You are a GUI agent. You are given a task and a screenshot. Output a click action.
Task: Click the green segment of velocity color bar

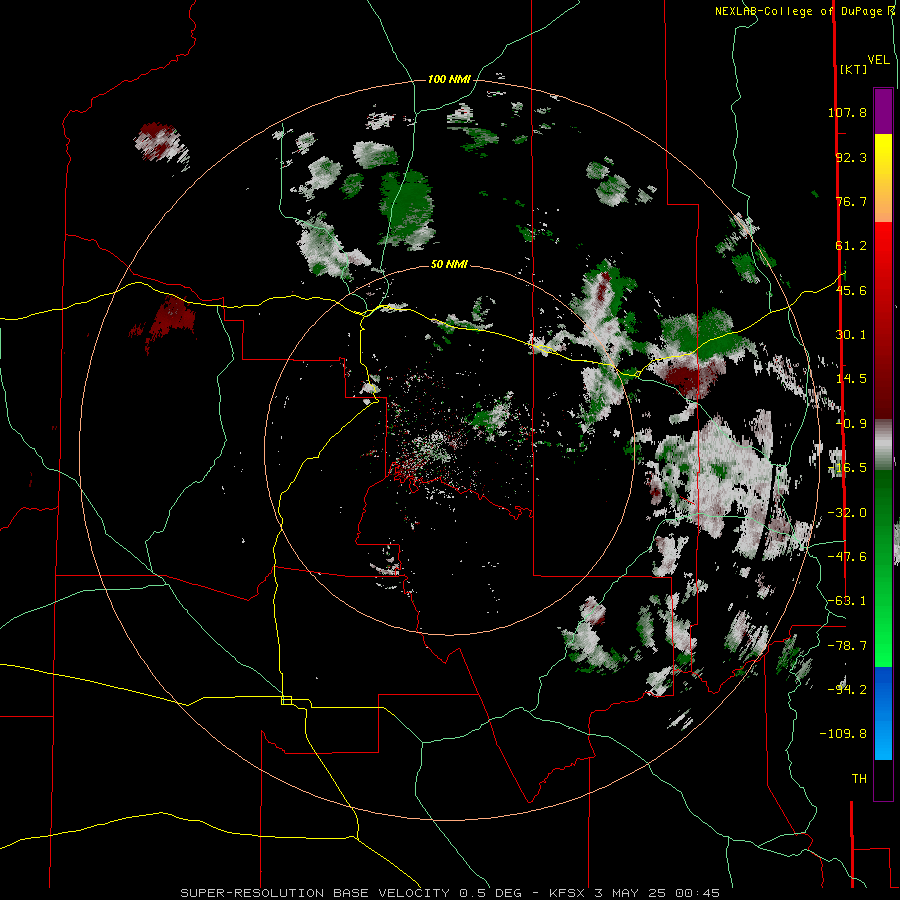click(x=883, y=568)
